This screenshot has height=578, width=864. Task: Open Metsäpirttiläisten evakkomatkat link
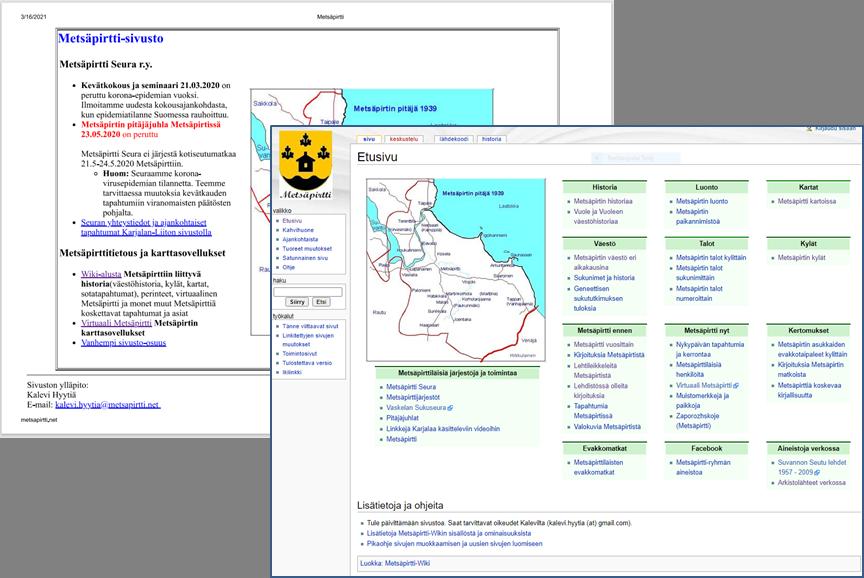[598, 467]
